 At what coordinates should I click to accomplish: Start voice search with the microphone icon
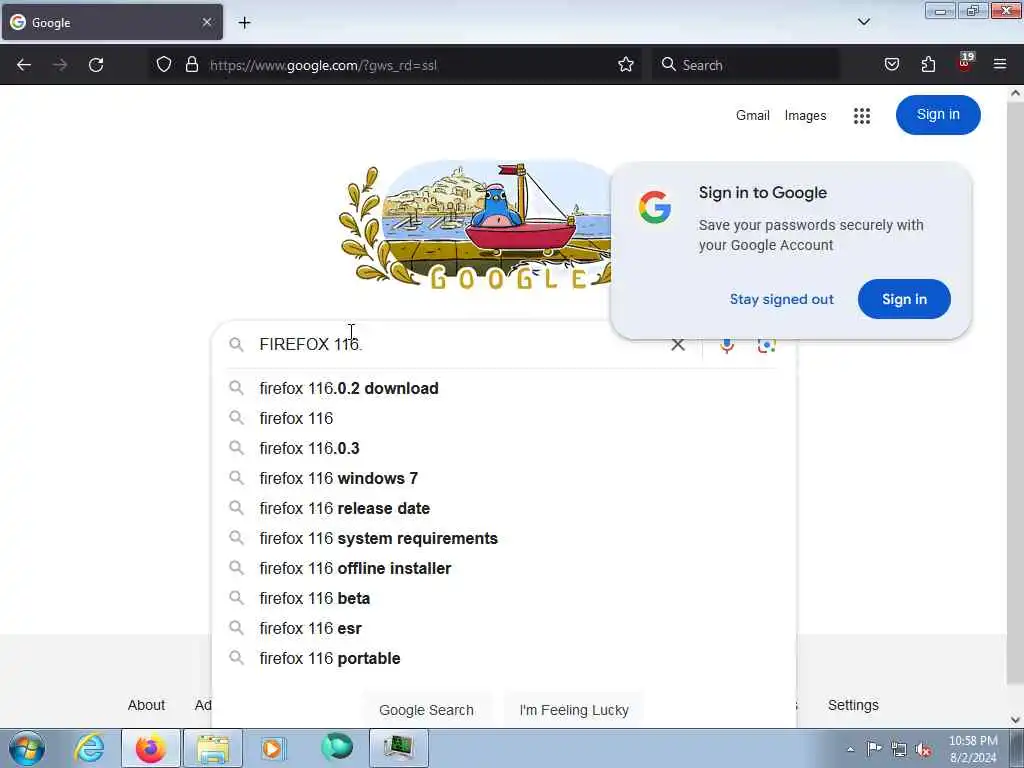tap(727, 345)
